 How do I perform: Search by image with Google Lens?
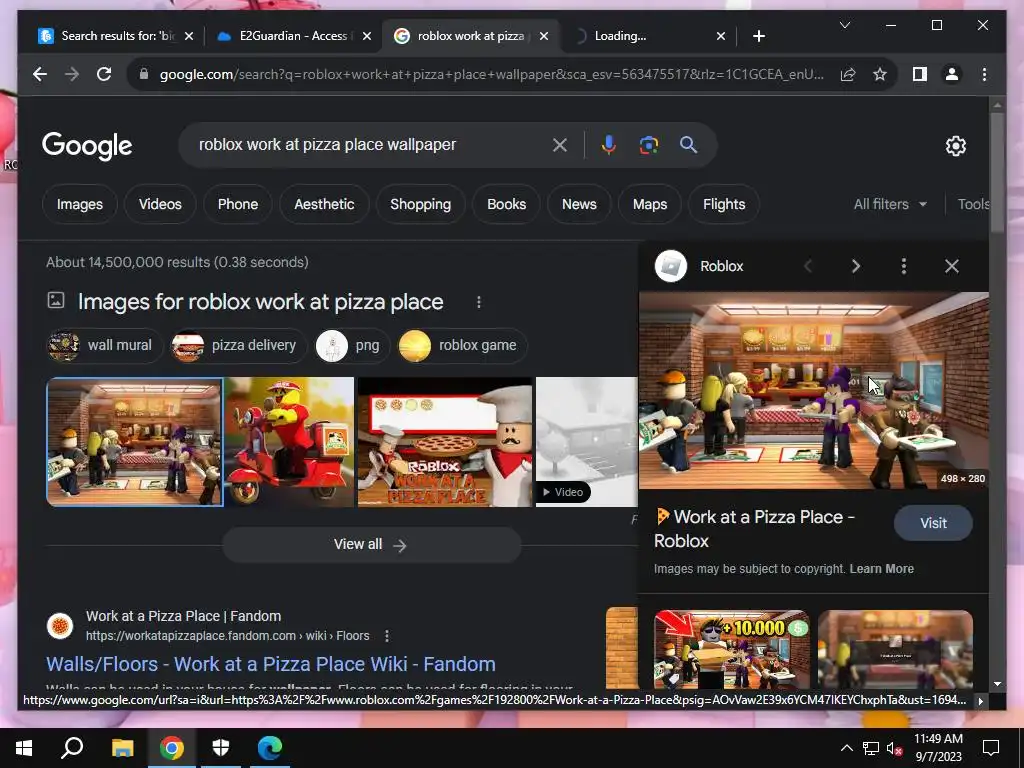tap(648, 145)
